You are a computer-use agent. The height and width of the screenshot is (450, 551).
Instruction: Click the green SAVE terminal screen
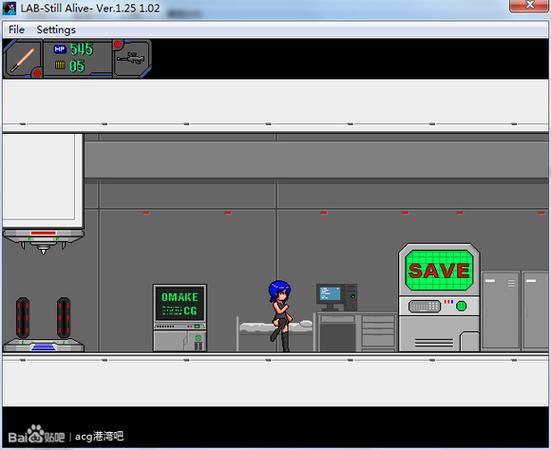pos(439,270)
